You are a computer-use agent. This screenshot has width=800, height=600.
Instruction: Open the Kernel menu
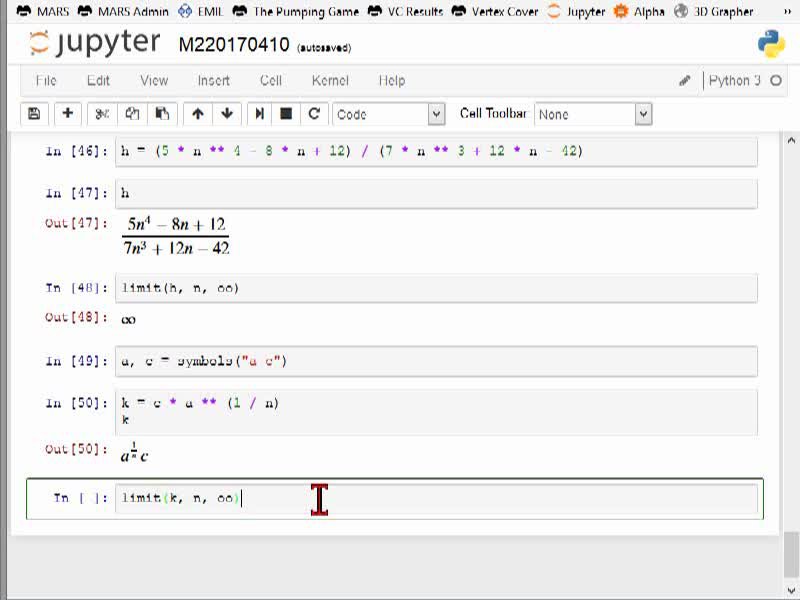click(330, 81)
